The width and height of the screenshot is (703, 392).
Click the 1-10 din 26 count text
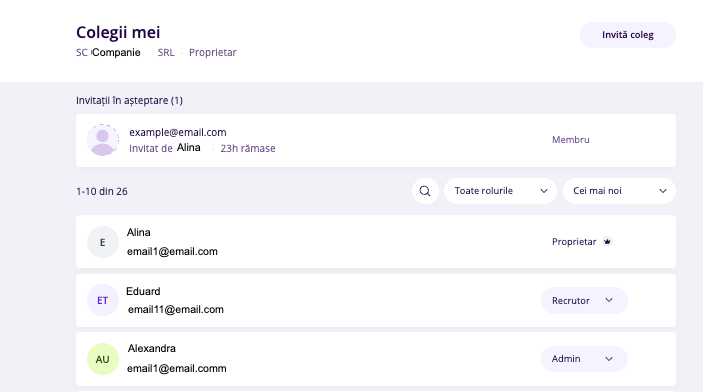102,192
